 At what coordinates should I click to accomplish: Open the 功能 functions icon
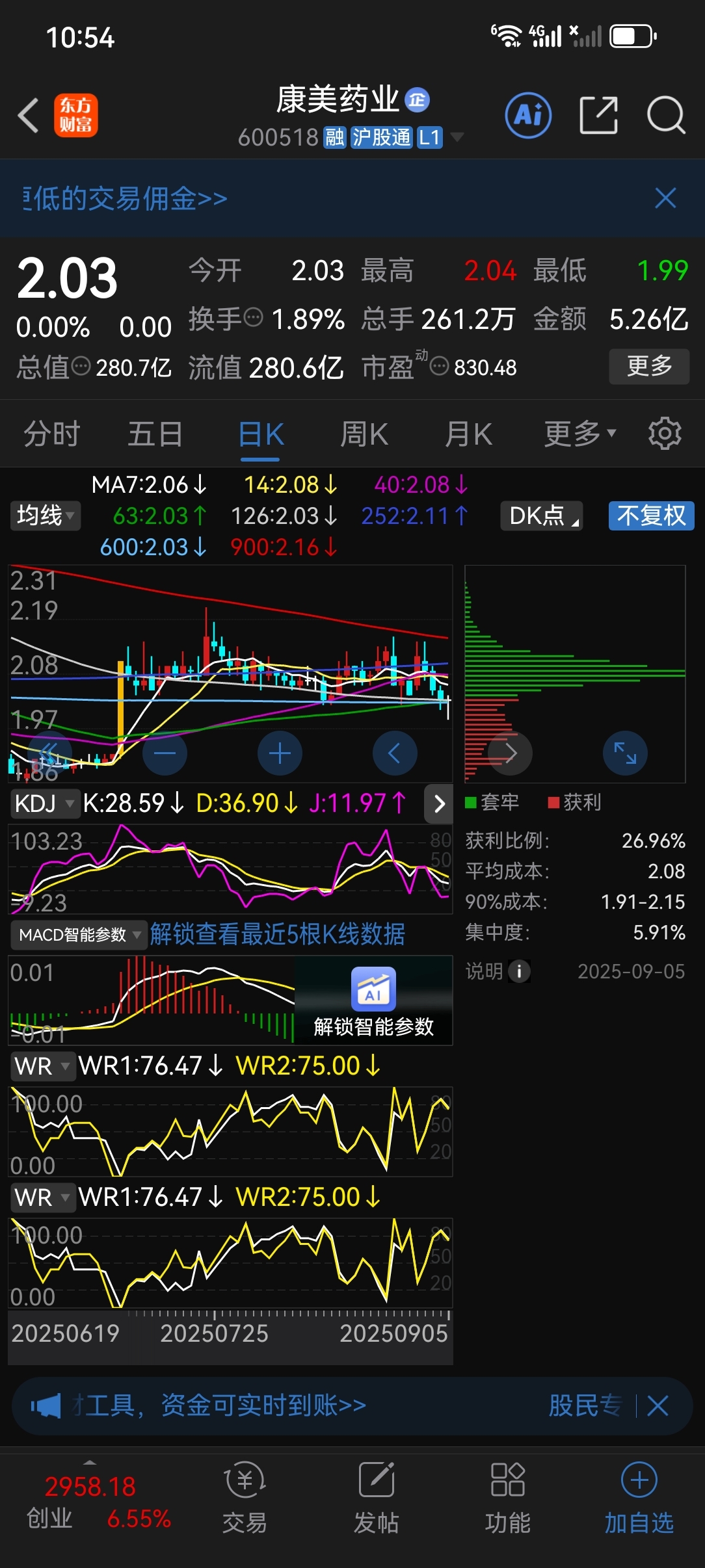[508, 1499]
